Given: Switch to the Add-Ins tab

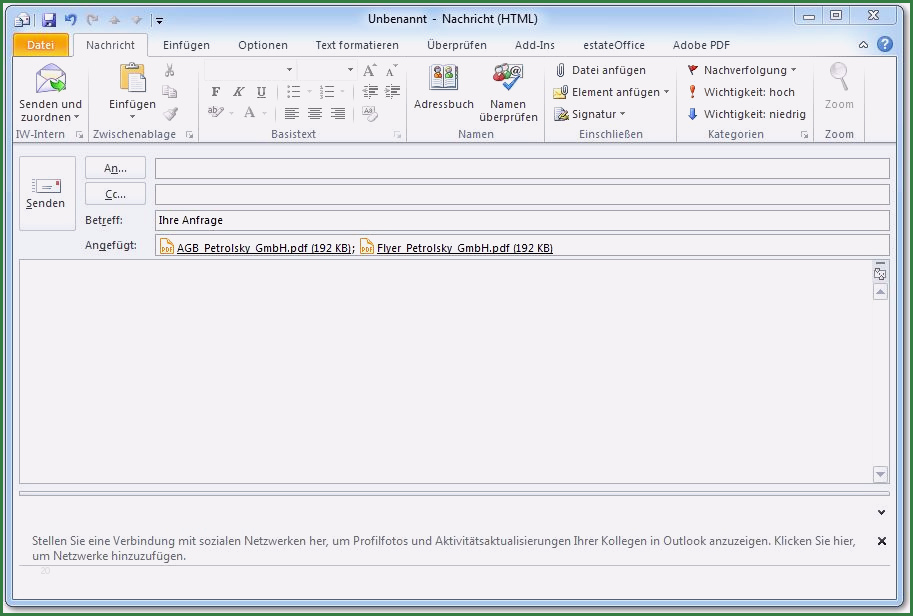Looking at the screenshot, I should (x=535, y=45).
